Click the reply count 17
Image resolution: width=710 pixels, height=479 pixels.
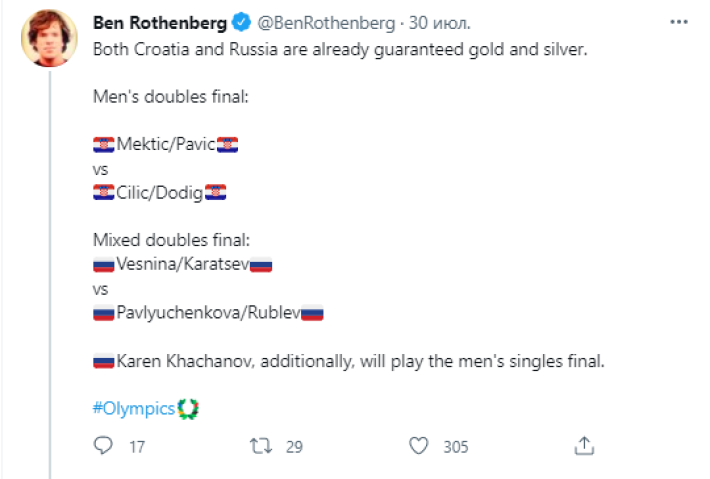click(138, 447)
